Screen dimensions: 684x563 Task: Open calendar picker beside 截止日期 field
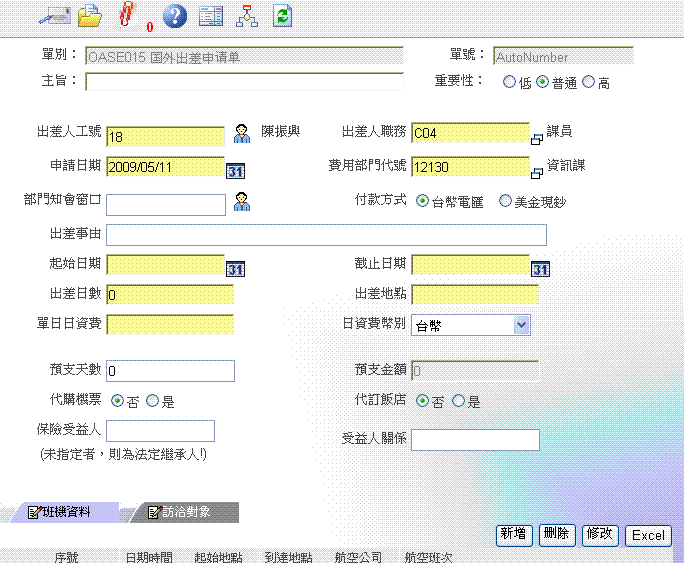[541, 267]
